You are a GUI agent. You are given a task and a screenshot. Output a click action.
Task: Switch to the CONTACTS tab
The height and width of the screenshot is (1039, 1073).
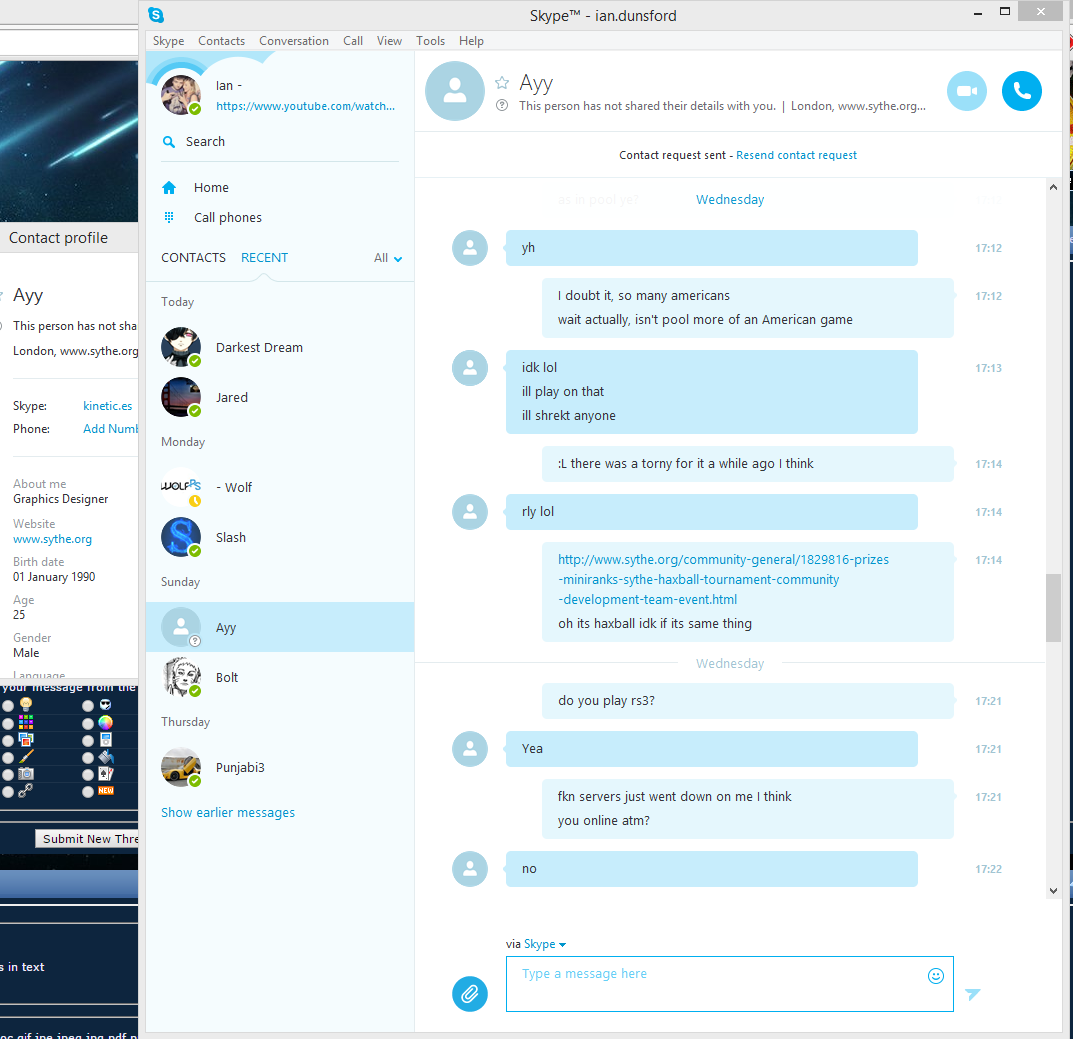coord(193,257)
